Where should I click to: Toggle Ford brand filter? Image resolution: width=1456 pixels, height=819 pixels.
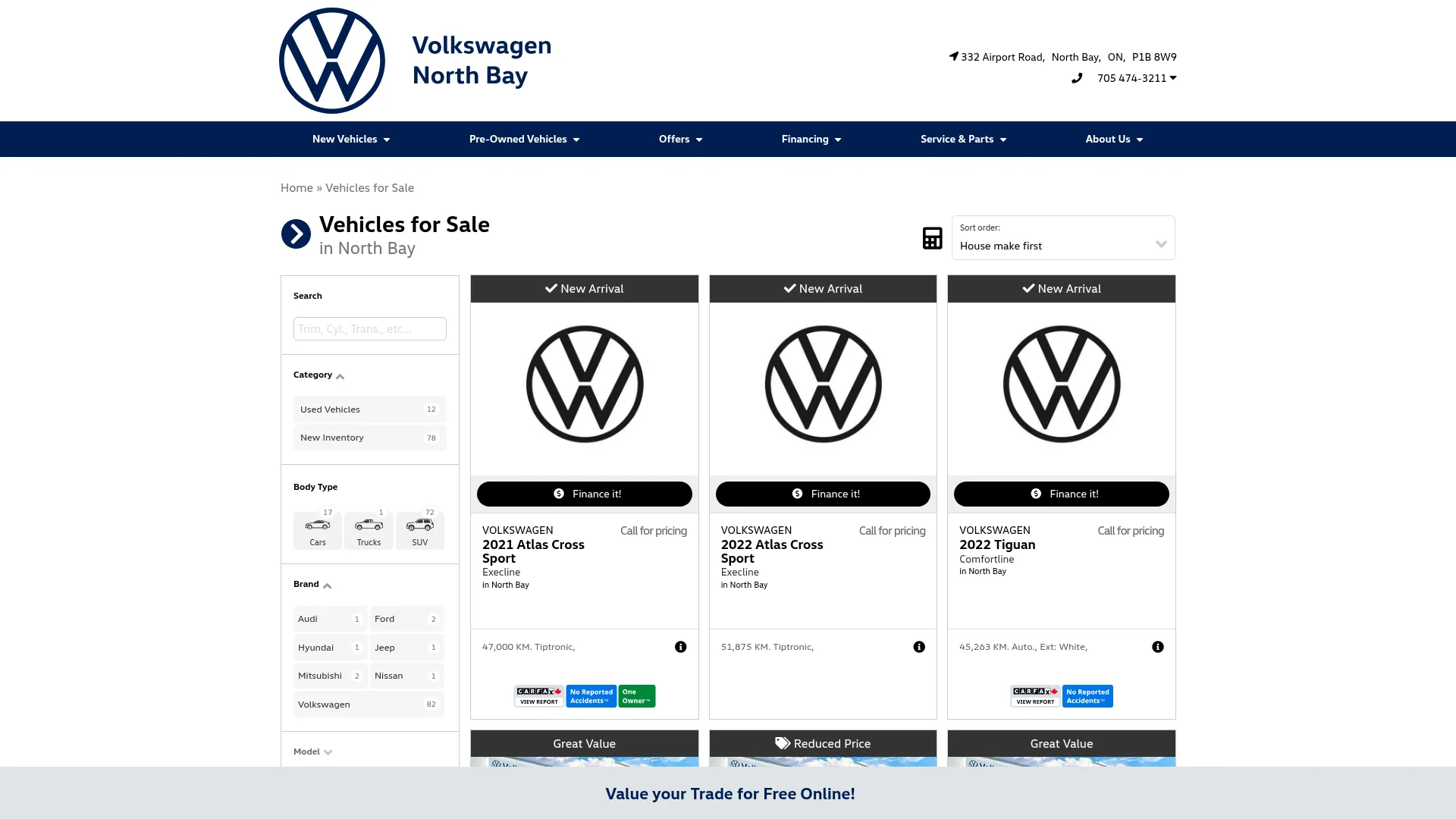(x=406, y=619)
